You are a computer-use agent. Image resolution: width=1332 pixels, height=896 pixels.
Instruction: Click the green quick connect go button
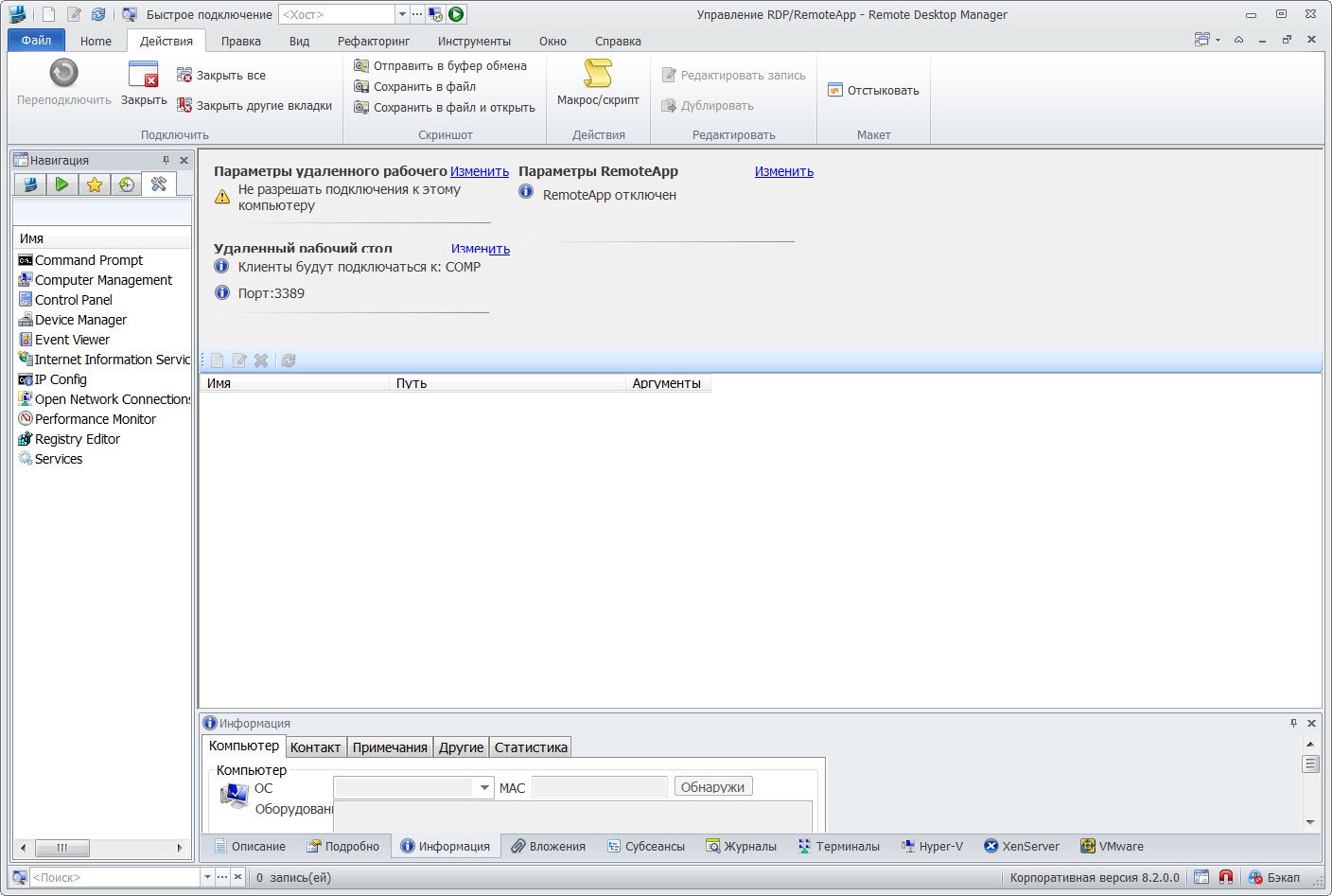456,14
